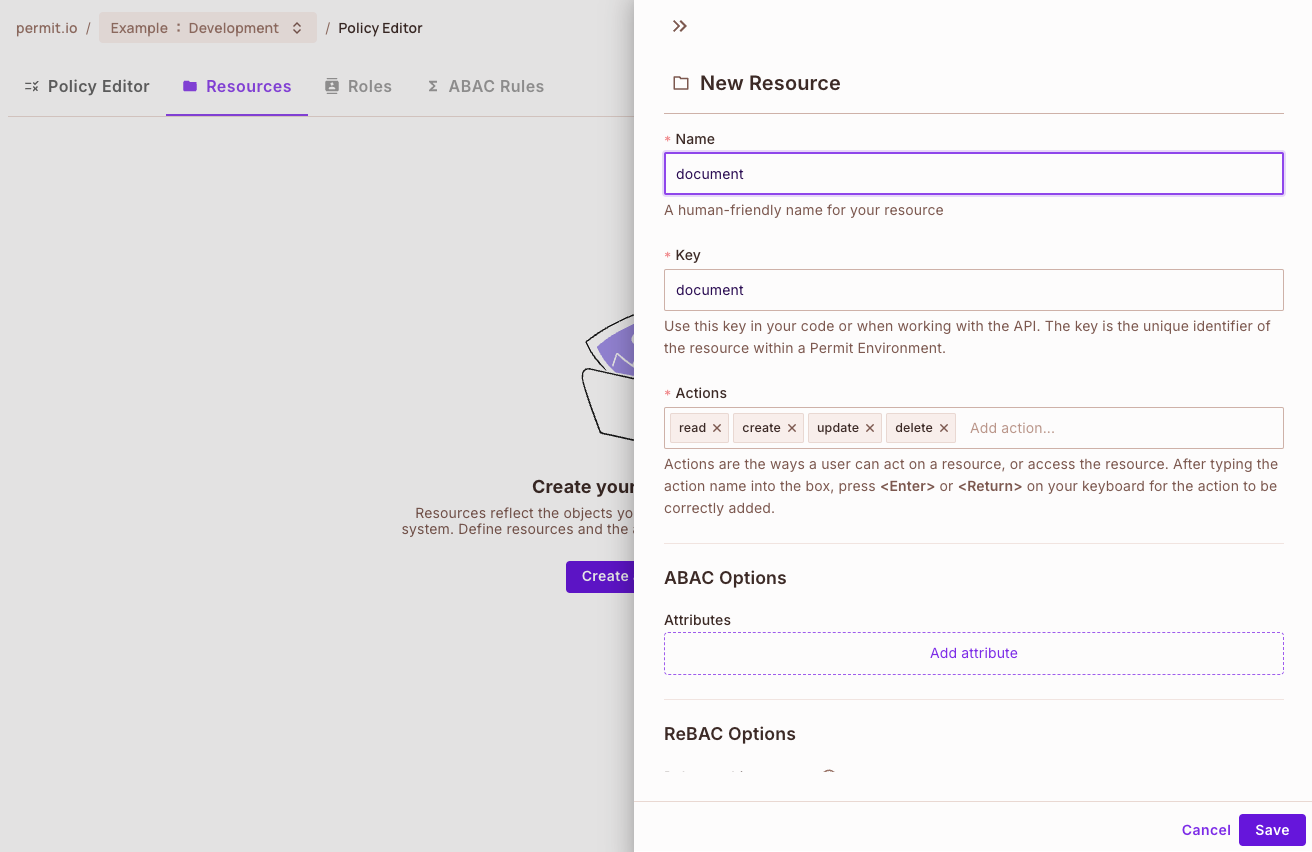Remove the update action tag
This screenshot has height=852, width=1312.
[x=870, y=427]
